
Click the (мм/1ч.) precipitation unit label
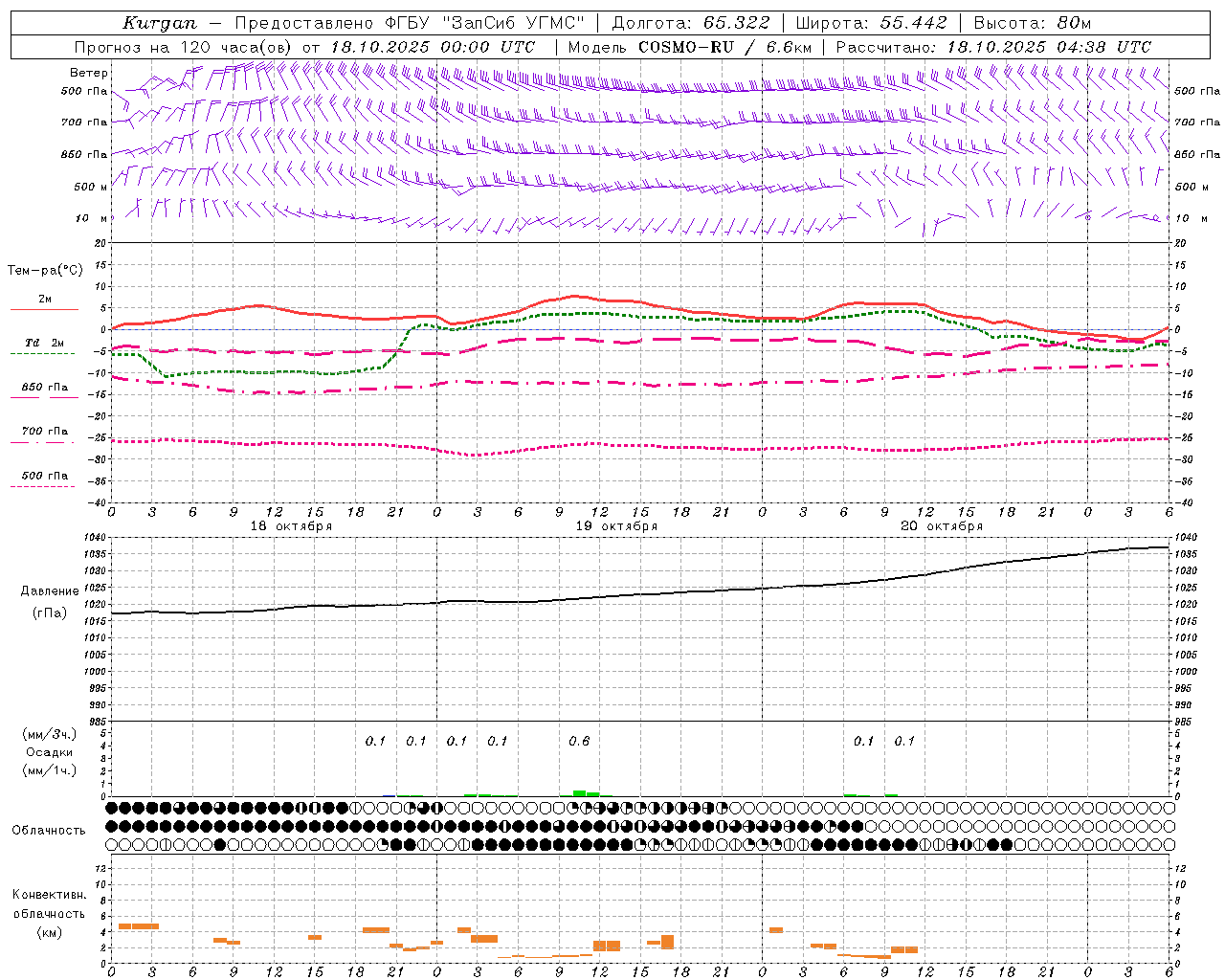49,770
